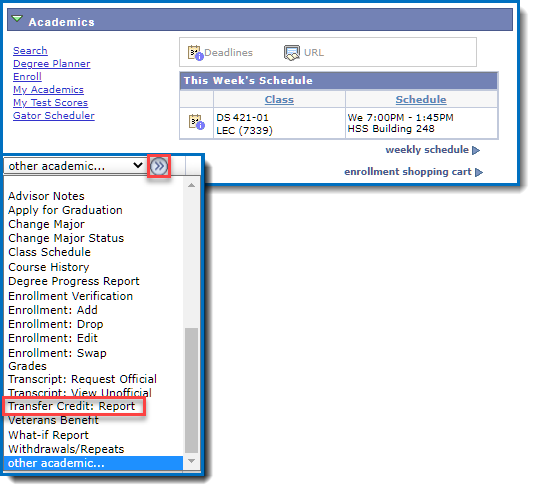Select Enrollment Verification option
This screenshot has height=491, width=535.
pyautogui.click(x=71, y=296)
